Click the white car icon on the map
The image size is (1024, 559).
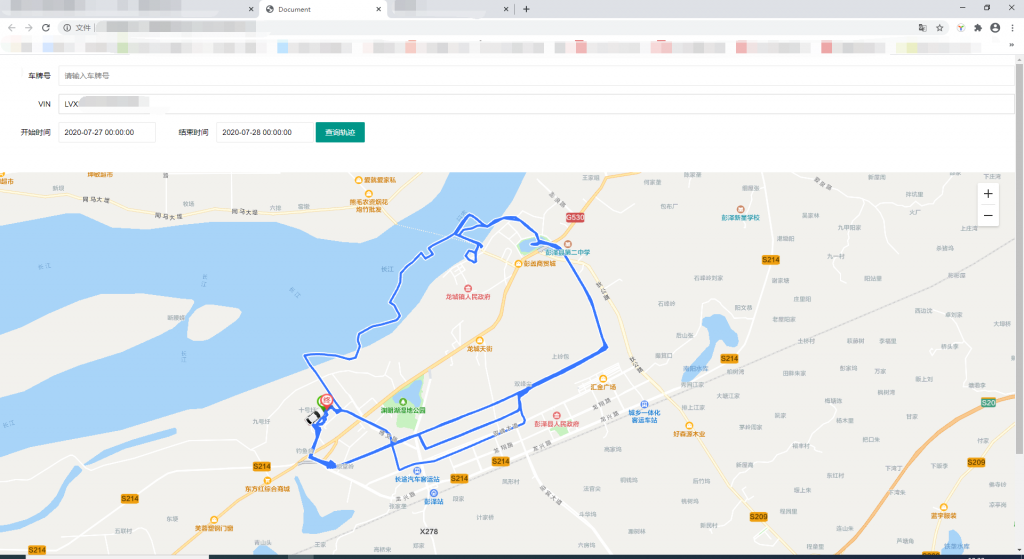tap(312, 420)
